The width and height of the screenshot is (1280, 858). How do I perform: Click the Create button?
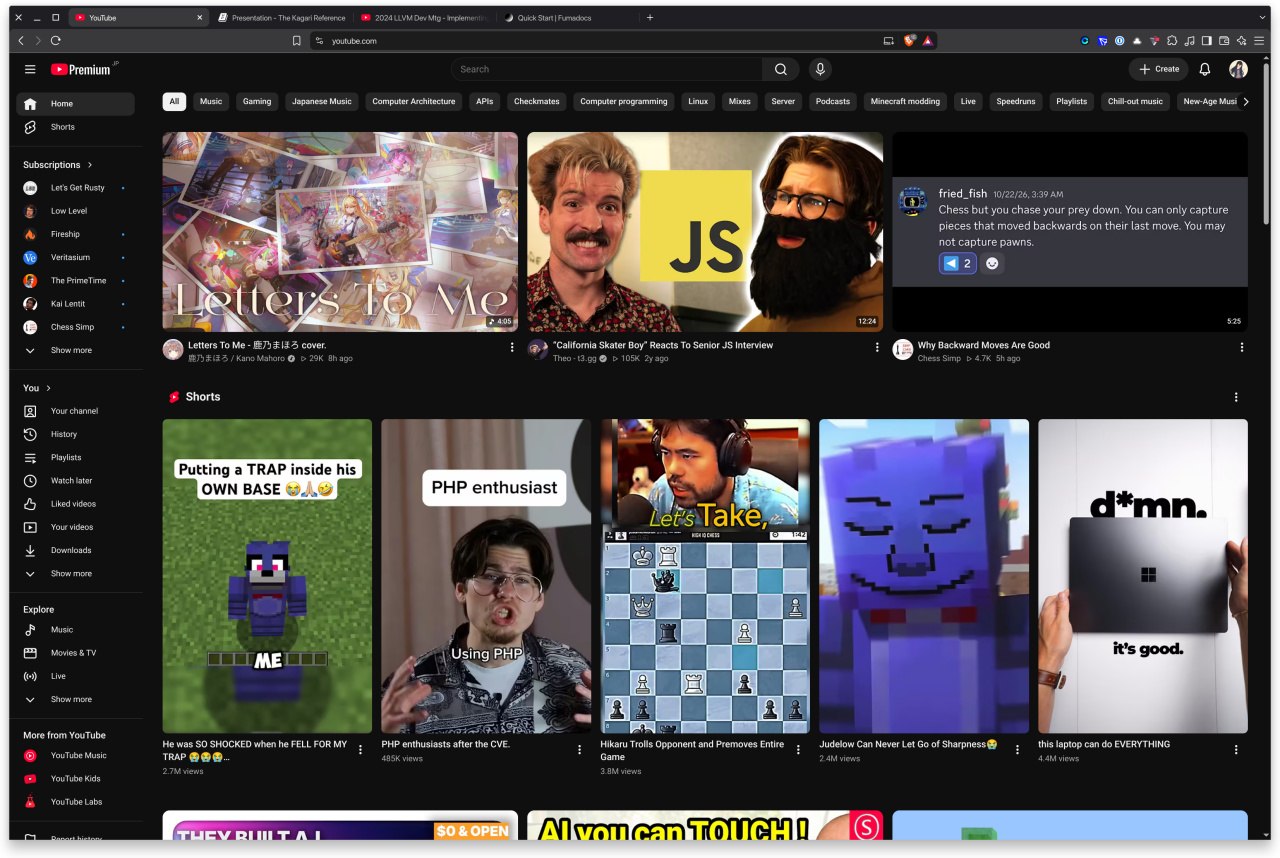coord(1159,69)
